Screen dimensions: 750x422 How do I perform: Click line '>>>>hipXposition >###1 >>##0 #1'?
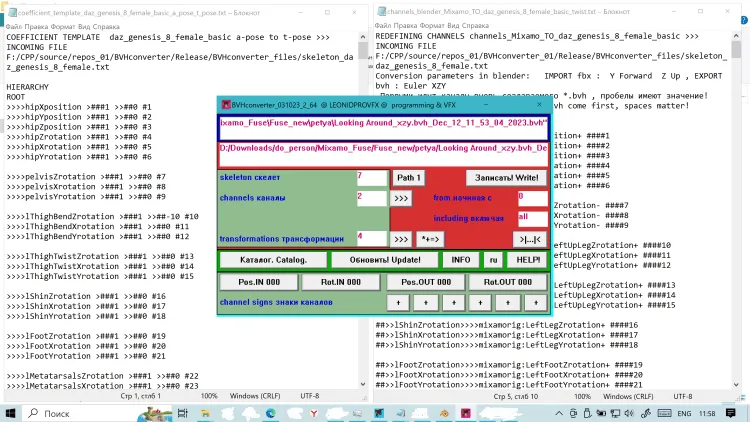79,107
